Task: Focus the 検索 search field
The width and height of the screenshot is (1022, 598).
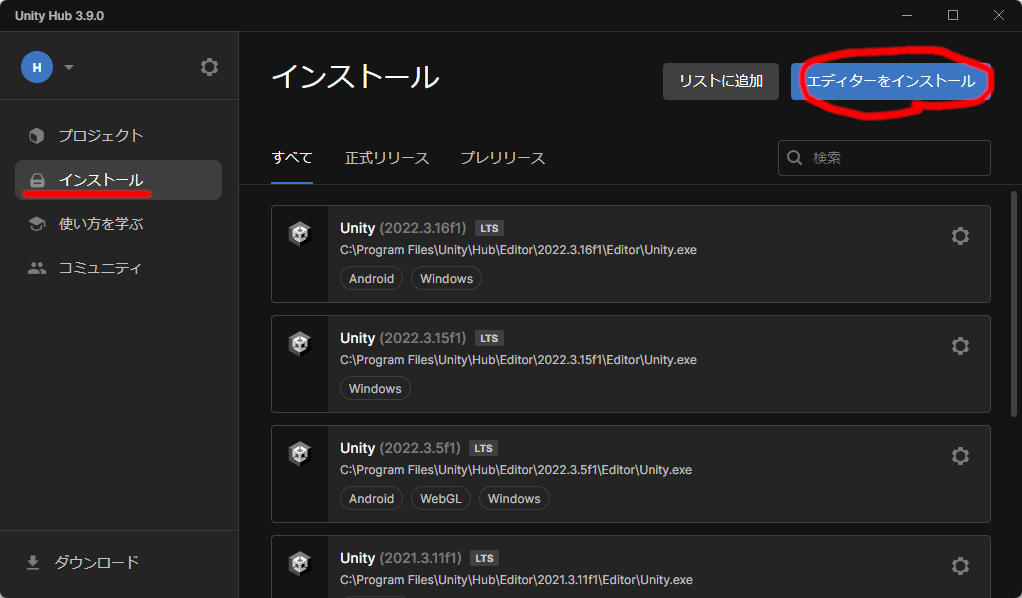Action: coord(884,158)
